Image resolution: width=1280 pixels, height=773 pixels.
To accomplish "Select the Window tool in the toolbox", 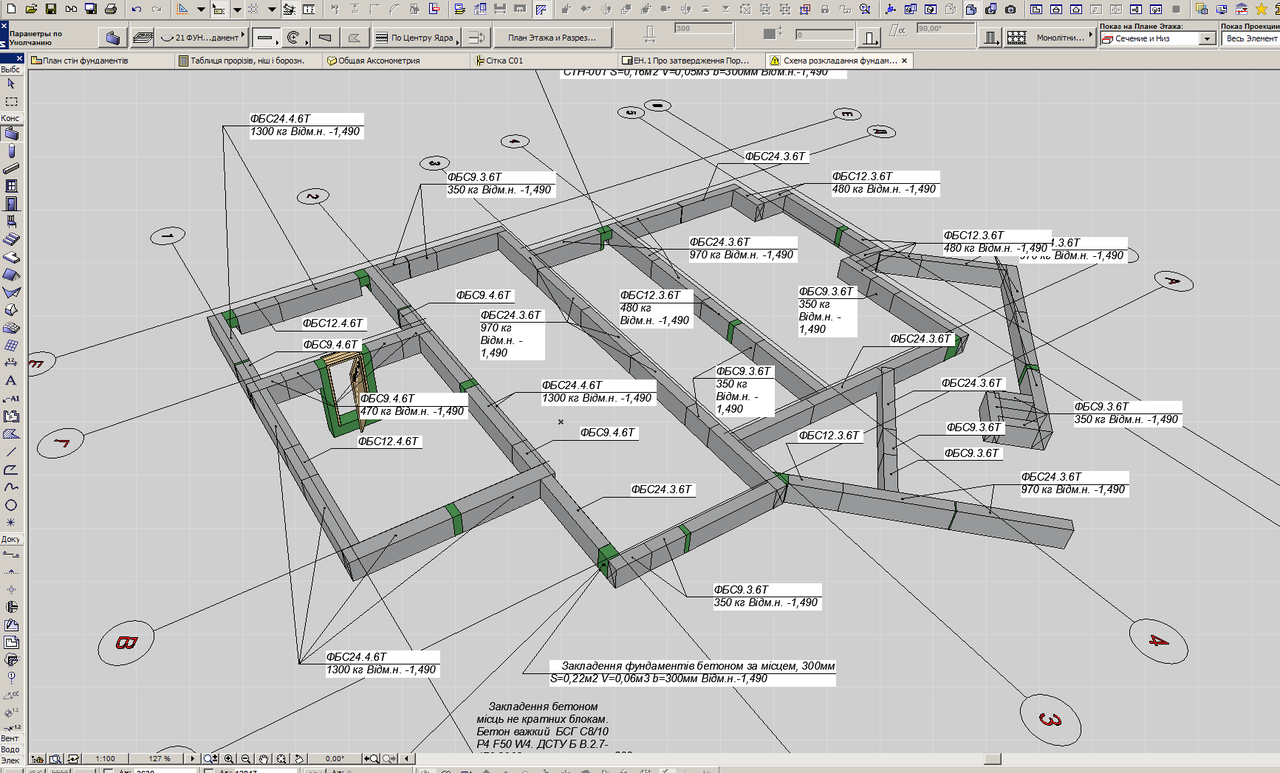I will click(x=11, y=186).
